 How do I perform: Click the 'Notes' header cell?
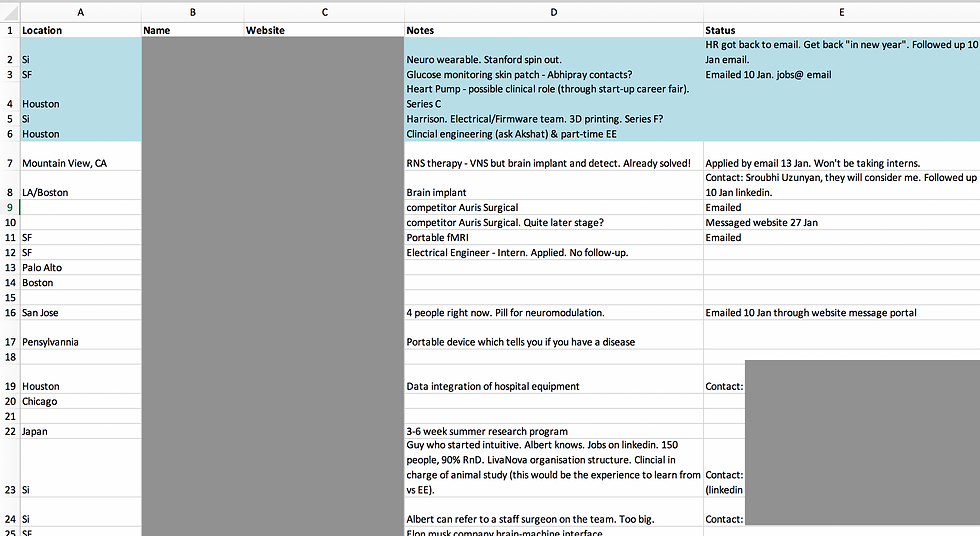(x=554, y=30)
